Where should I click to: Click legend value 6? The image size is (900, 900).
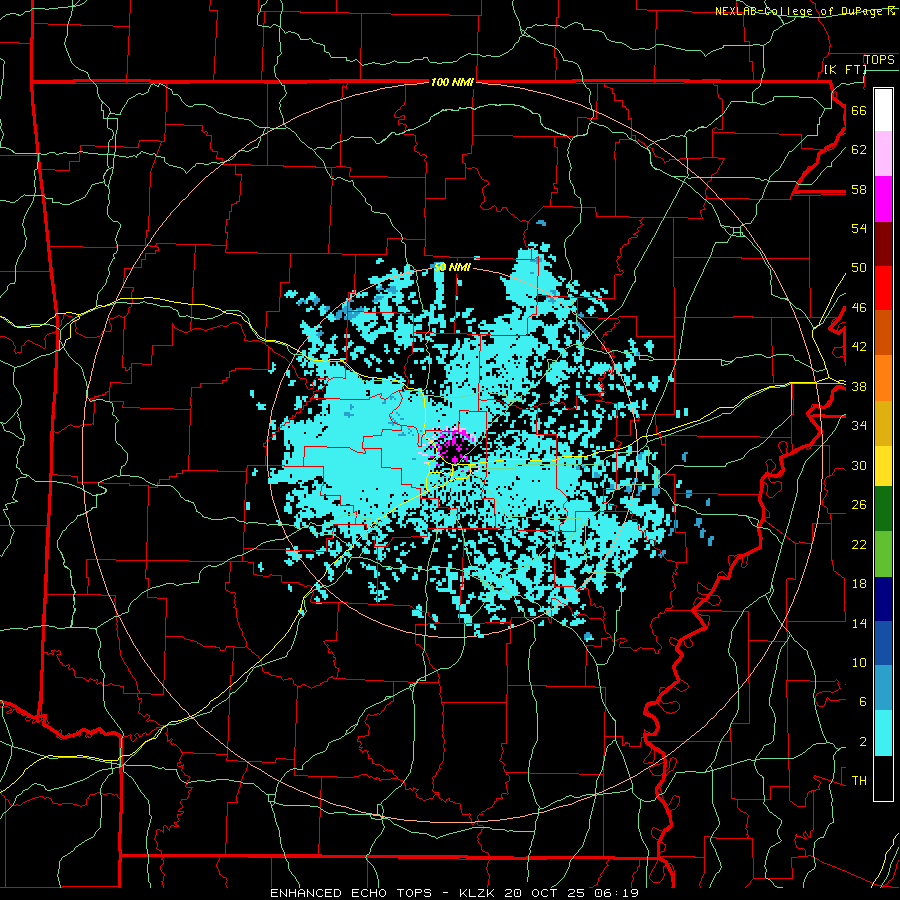pos(862,702)
